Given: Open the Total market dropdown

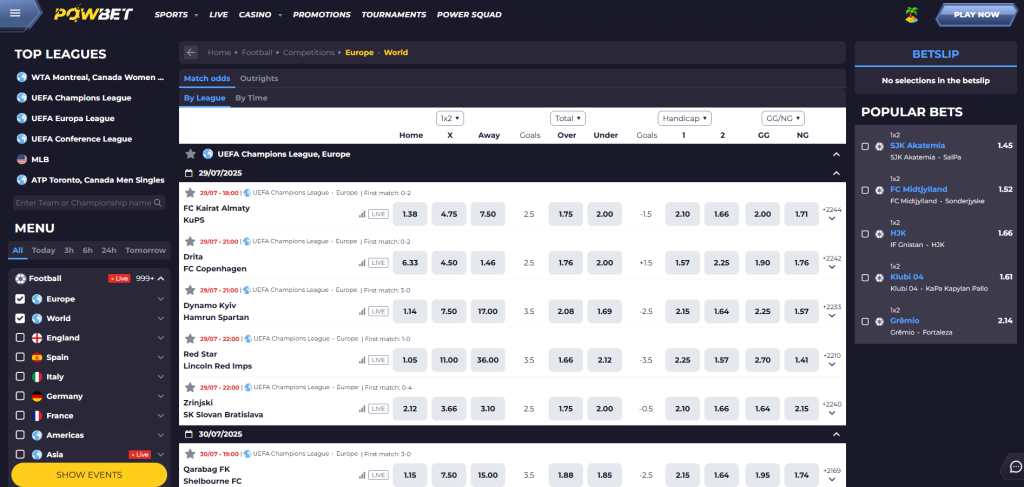Looking at the screenshot, I should [x=568, y=118].
